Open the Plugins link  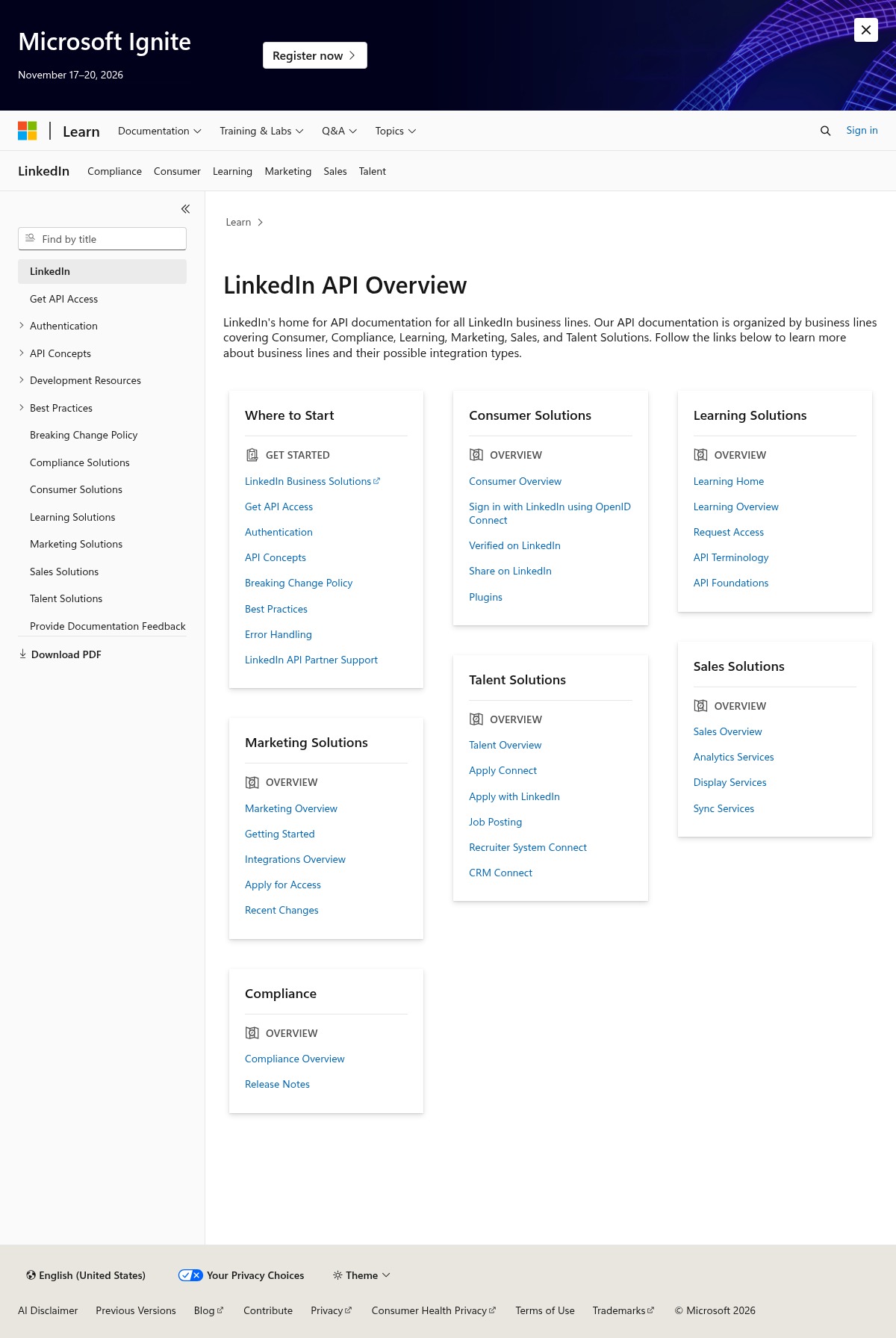485,597
